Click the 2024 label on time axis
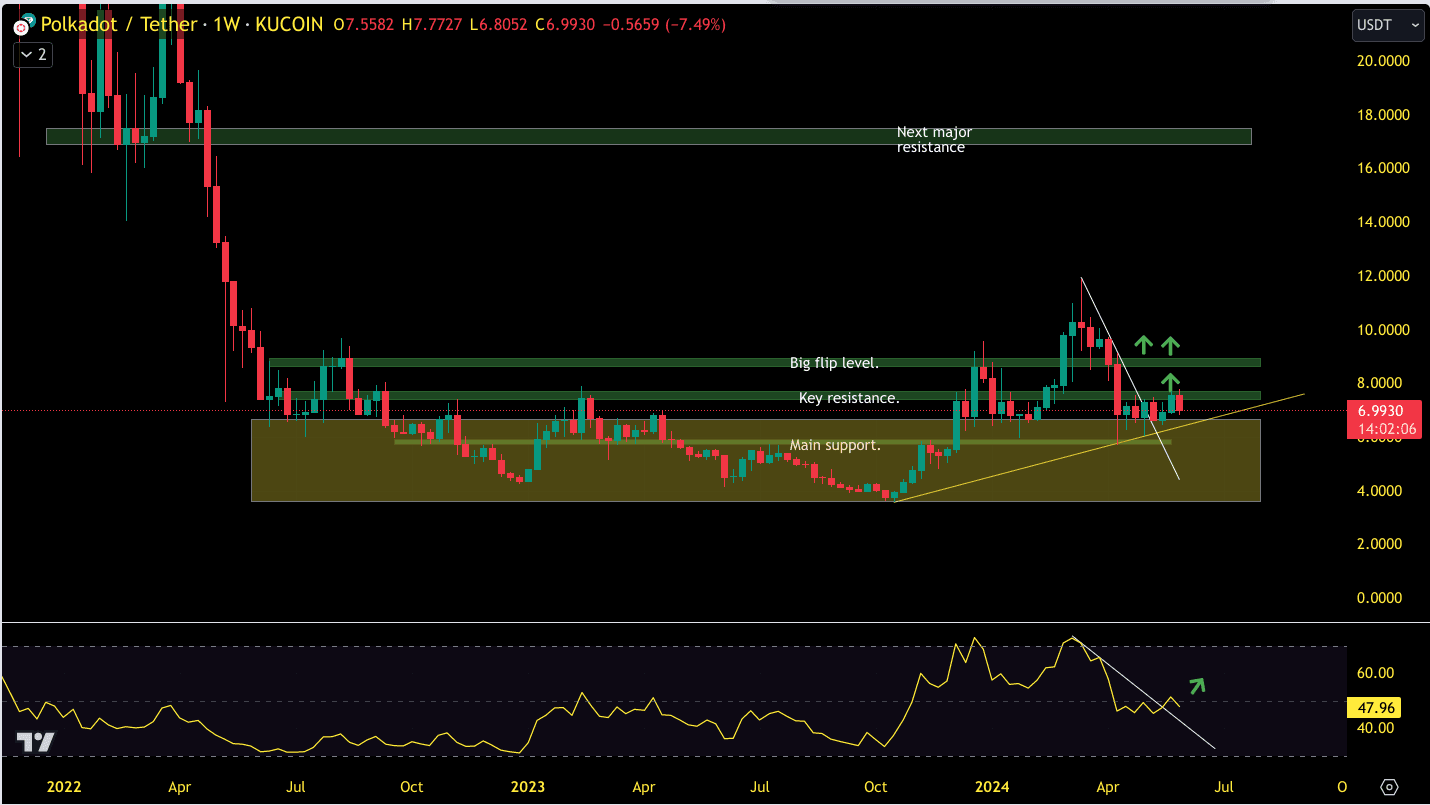1430x805 pixels. coord(992,787)
